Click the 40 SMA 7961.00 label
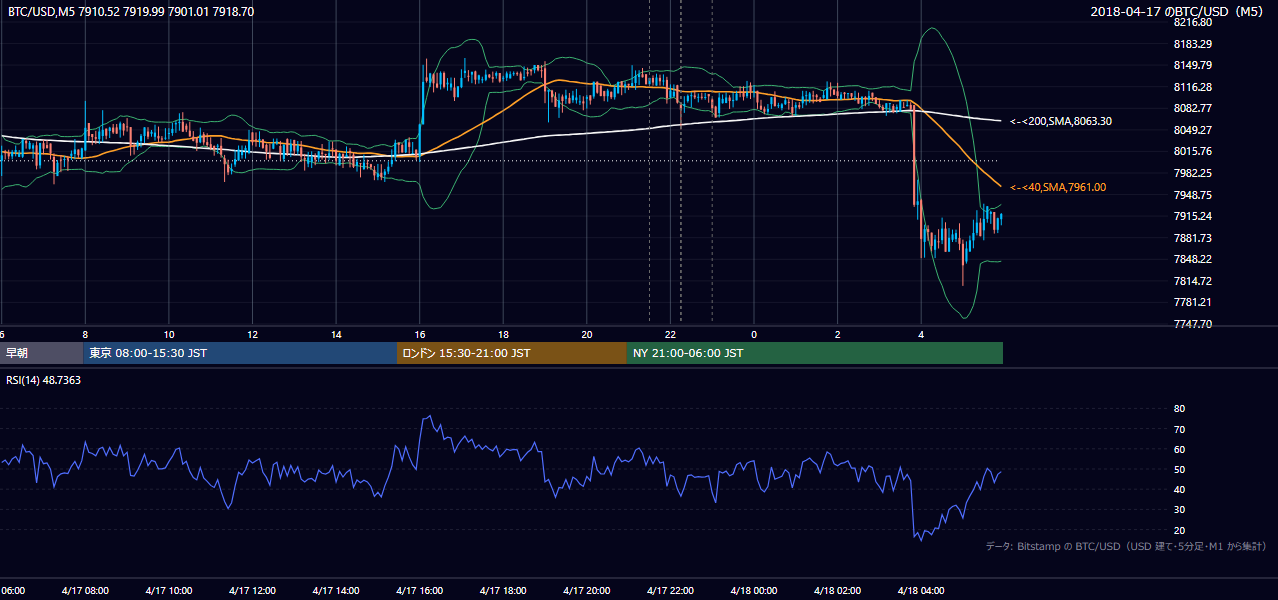 (x=1059, y=187)
